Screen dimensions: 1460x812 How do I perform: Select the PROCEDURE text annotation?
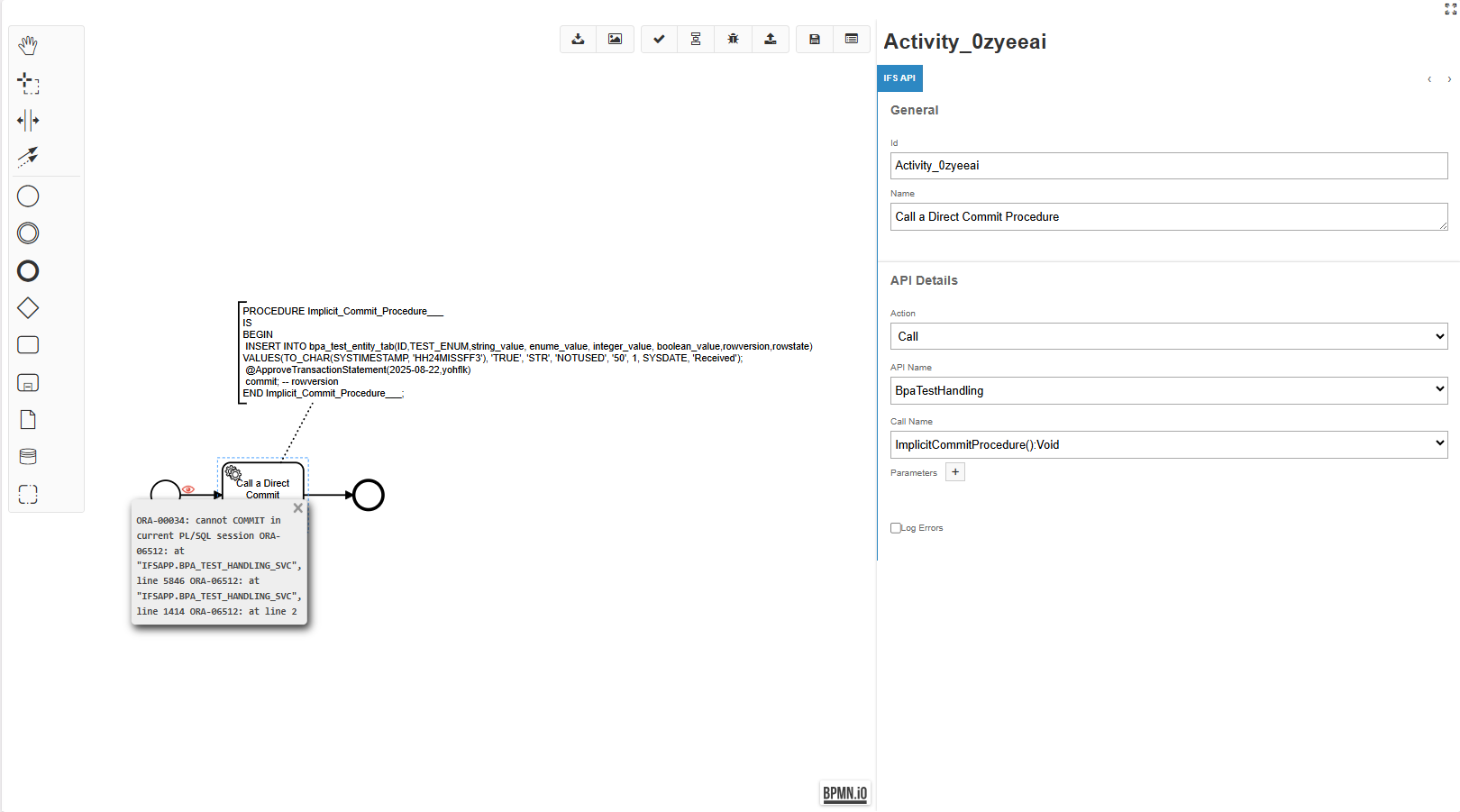point(527,352)
